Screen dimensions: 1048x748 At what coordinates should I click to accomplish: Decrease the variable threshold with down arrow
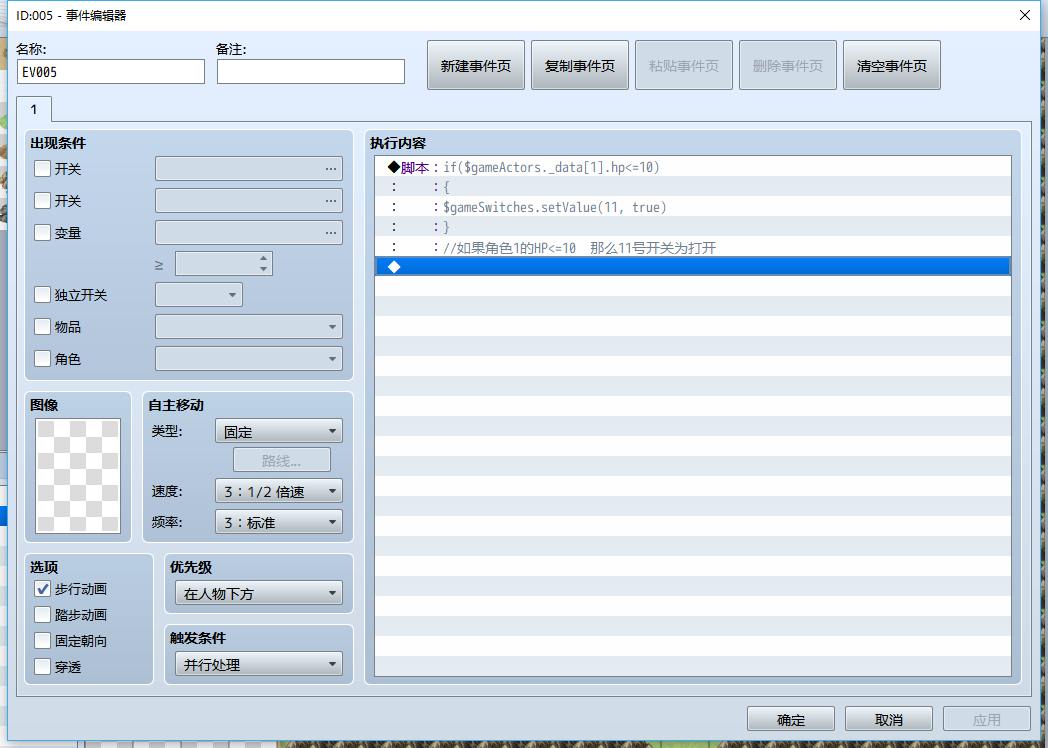coord(264,269)
